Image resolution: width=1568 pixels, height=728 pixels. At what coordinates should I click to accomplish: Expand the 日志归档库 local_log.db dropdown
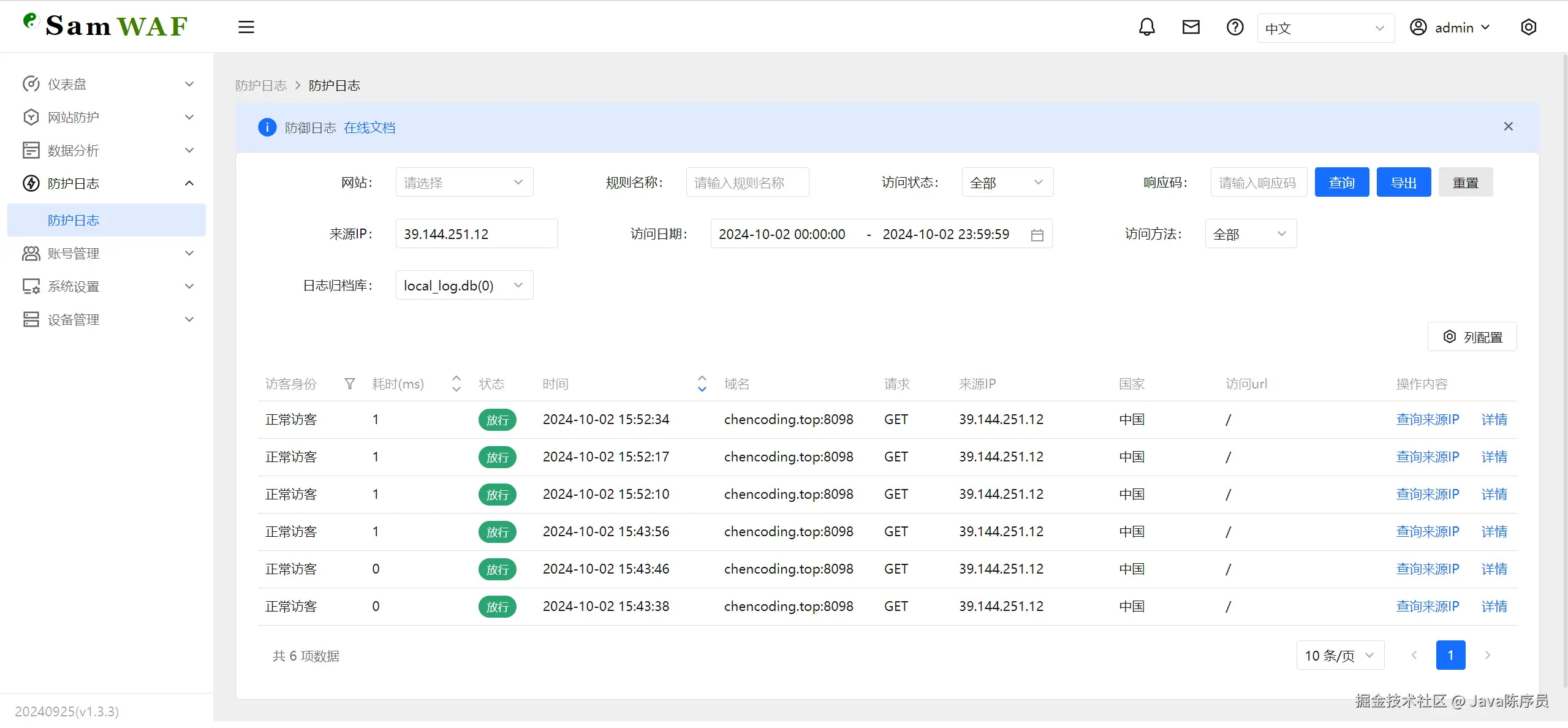pos(464,286)
